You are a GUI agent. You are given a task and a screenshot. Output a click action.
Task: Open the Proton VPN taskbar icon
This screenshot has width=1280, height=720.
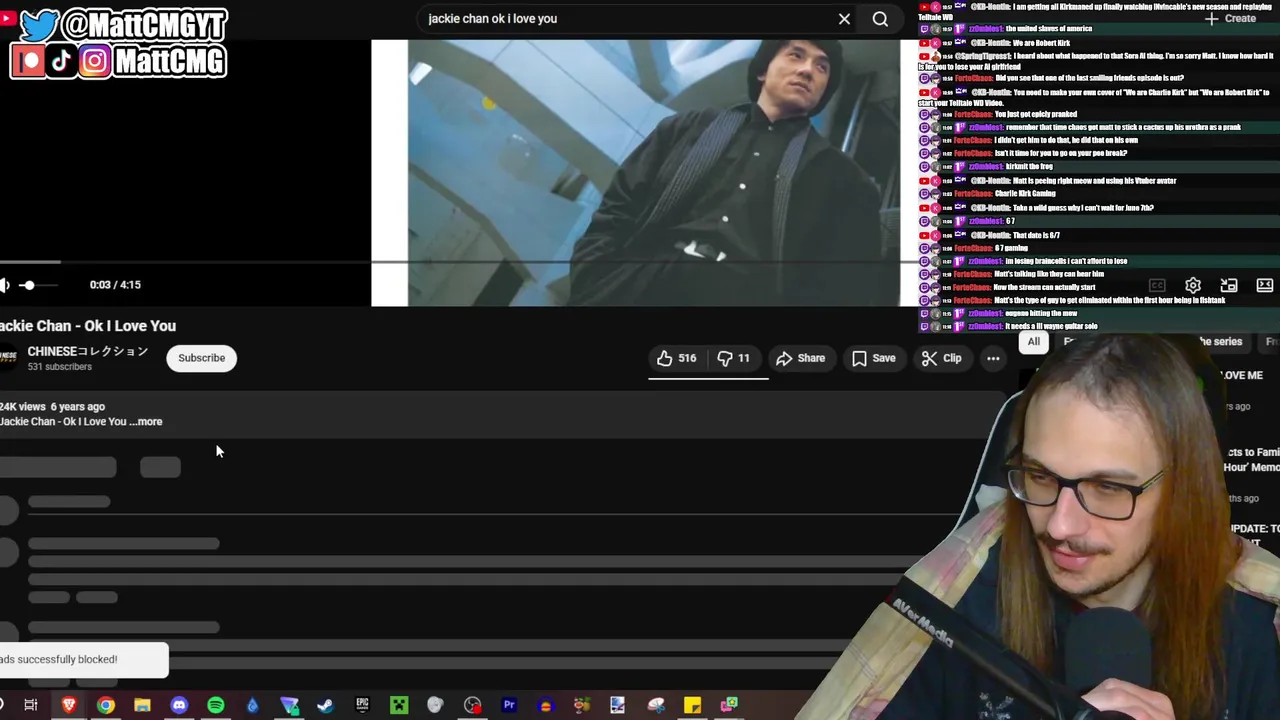289,706
